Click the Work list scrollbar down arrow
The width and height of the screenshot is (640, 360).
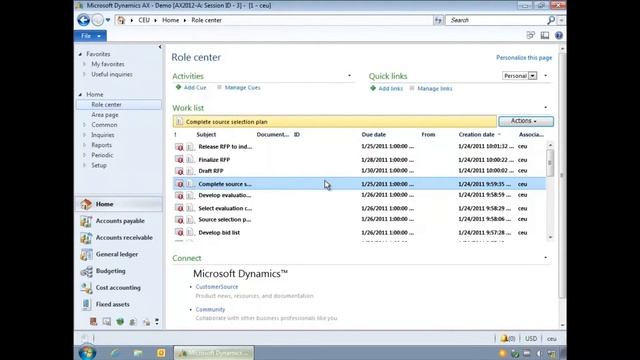point(550,237)
